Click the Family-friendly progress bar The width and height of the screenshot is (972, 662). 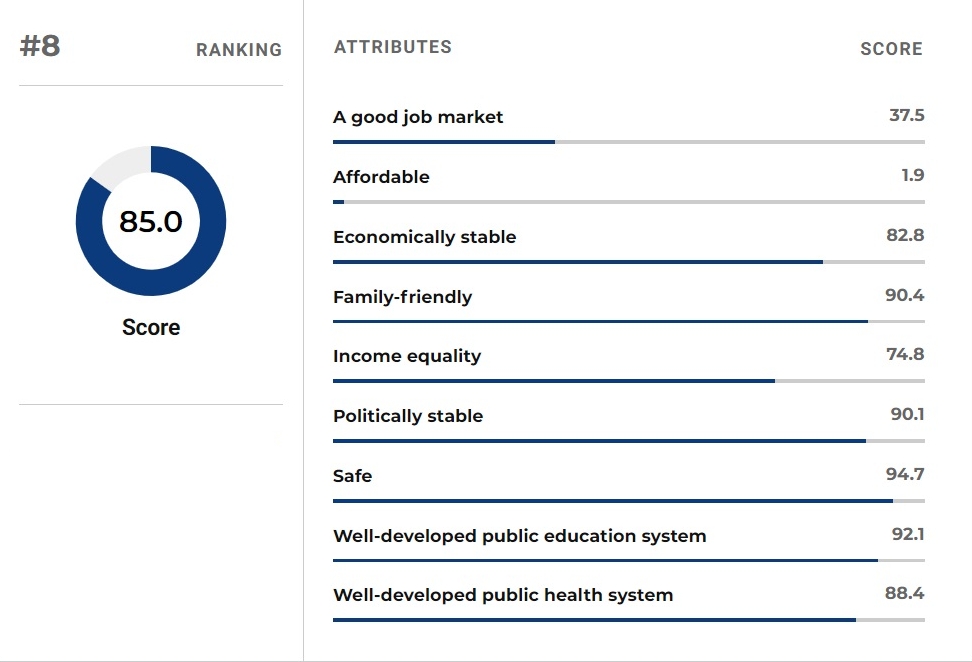(x=629, y=322)
